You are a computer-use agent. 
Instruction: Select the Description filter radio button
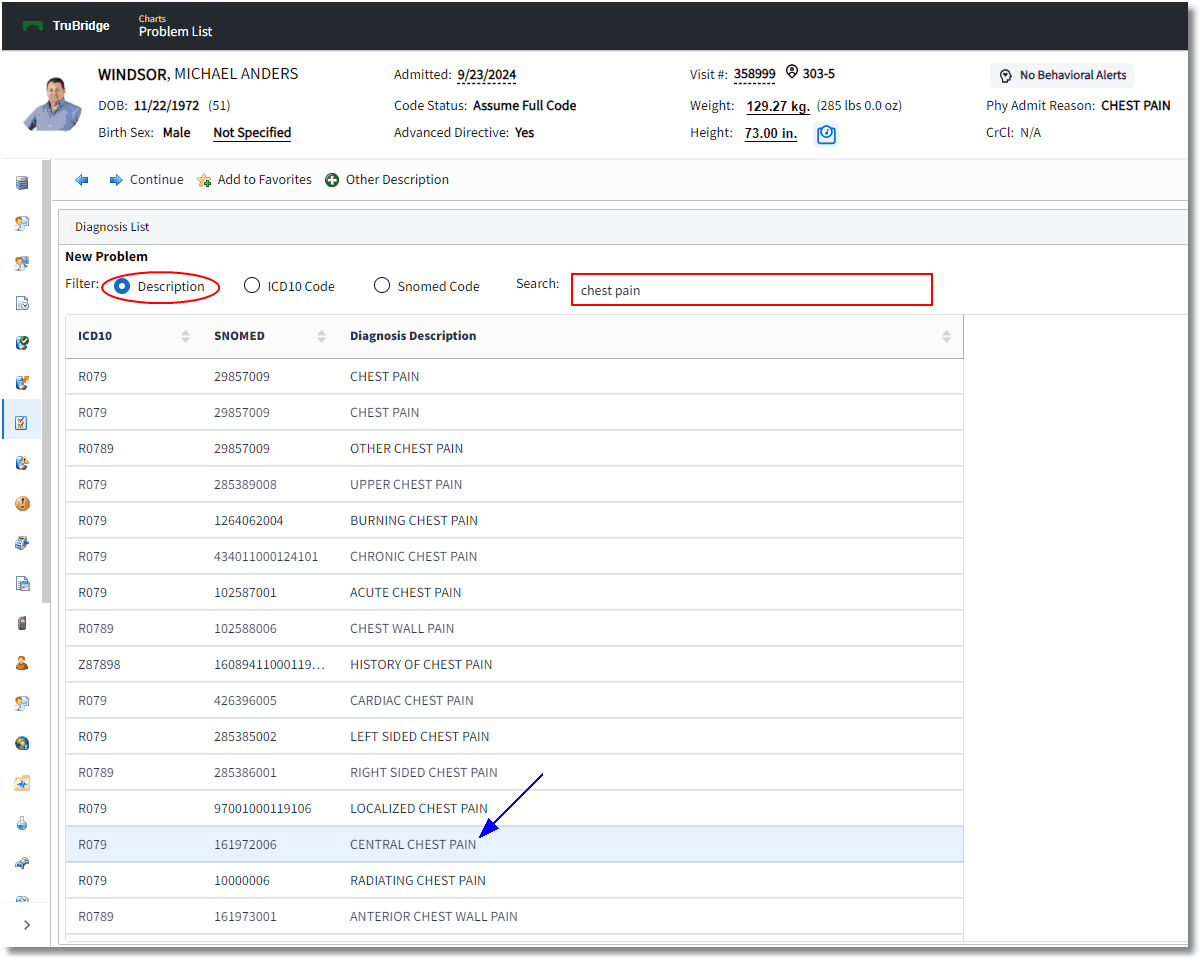[123, 286]
